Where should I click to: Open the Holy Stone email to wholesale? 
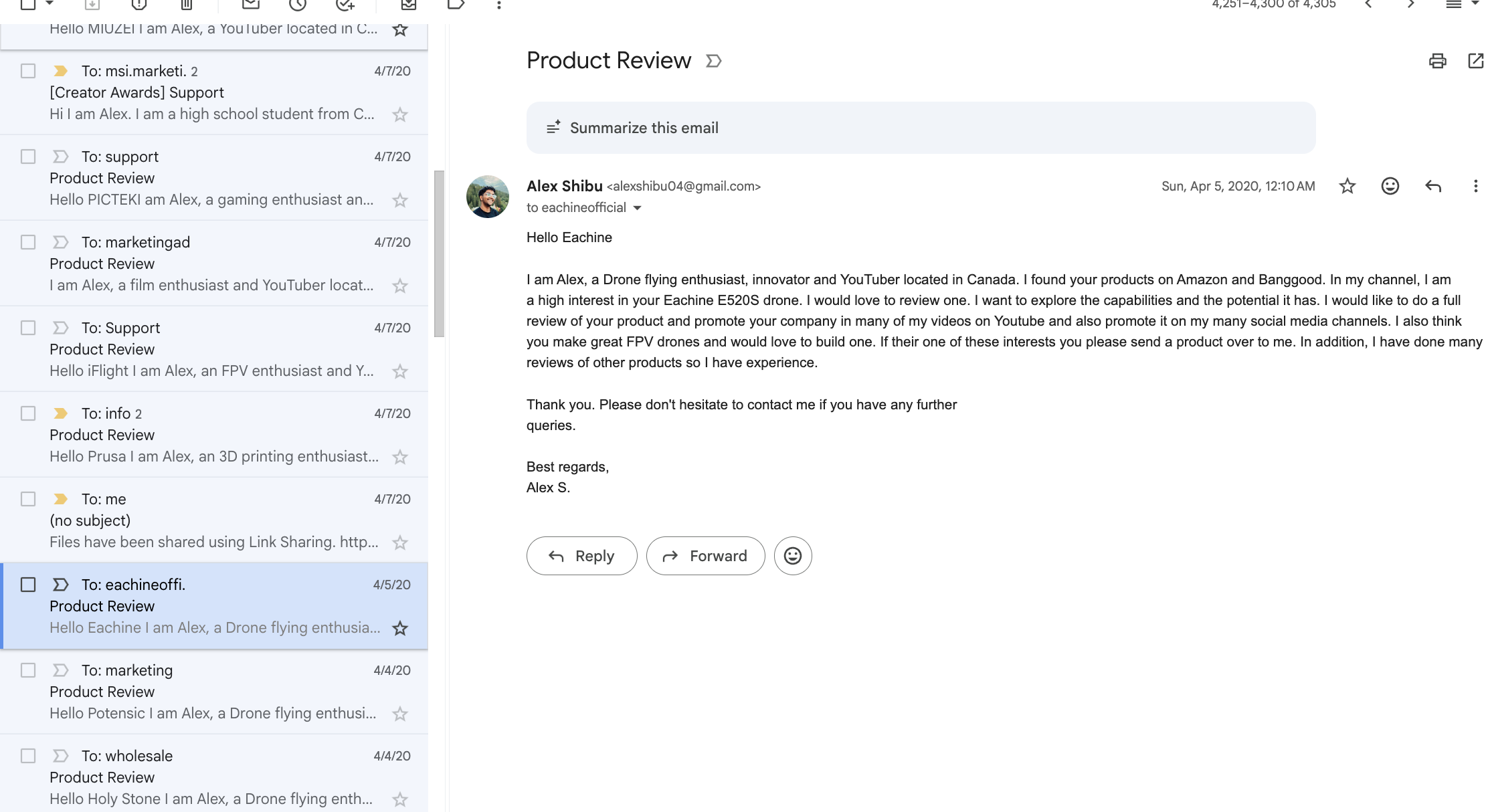[214, 776]
